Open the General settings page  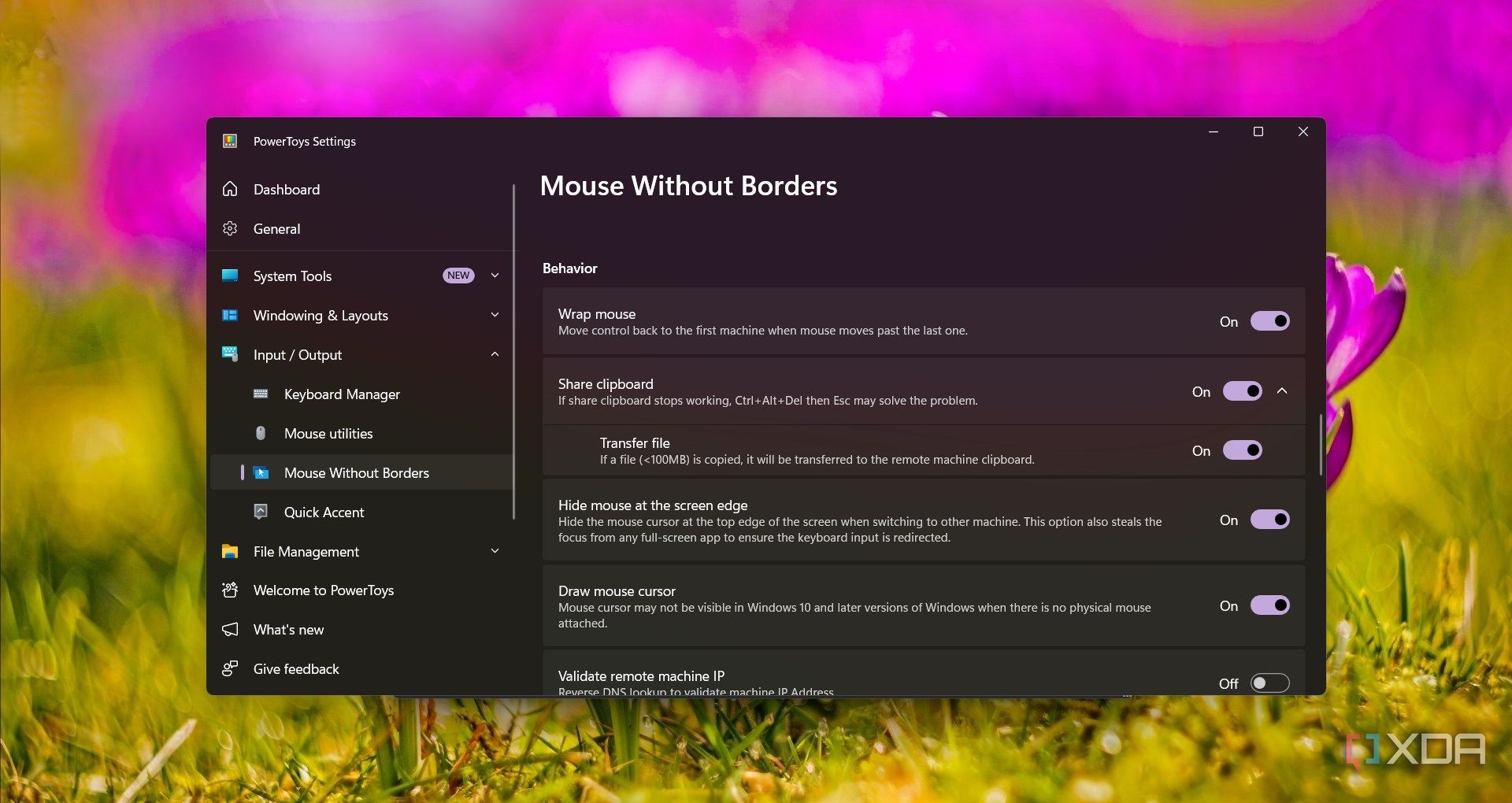[362, 228]
